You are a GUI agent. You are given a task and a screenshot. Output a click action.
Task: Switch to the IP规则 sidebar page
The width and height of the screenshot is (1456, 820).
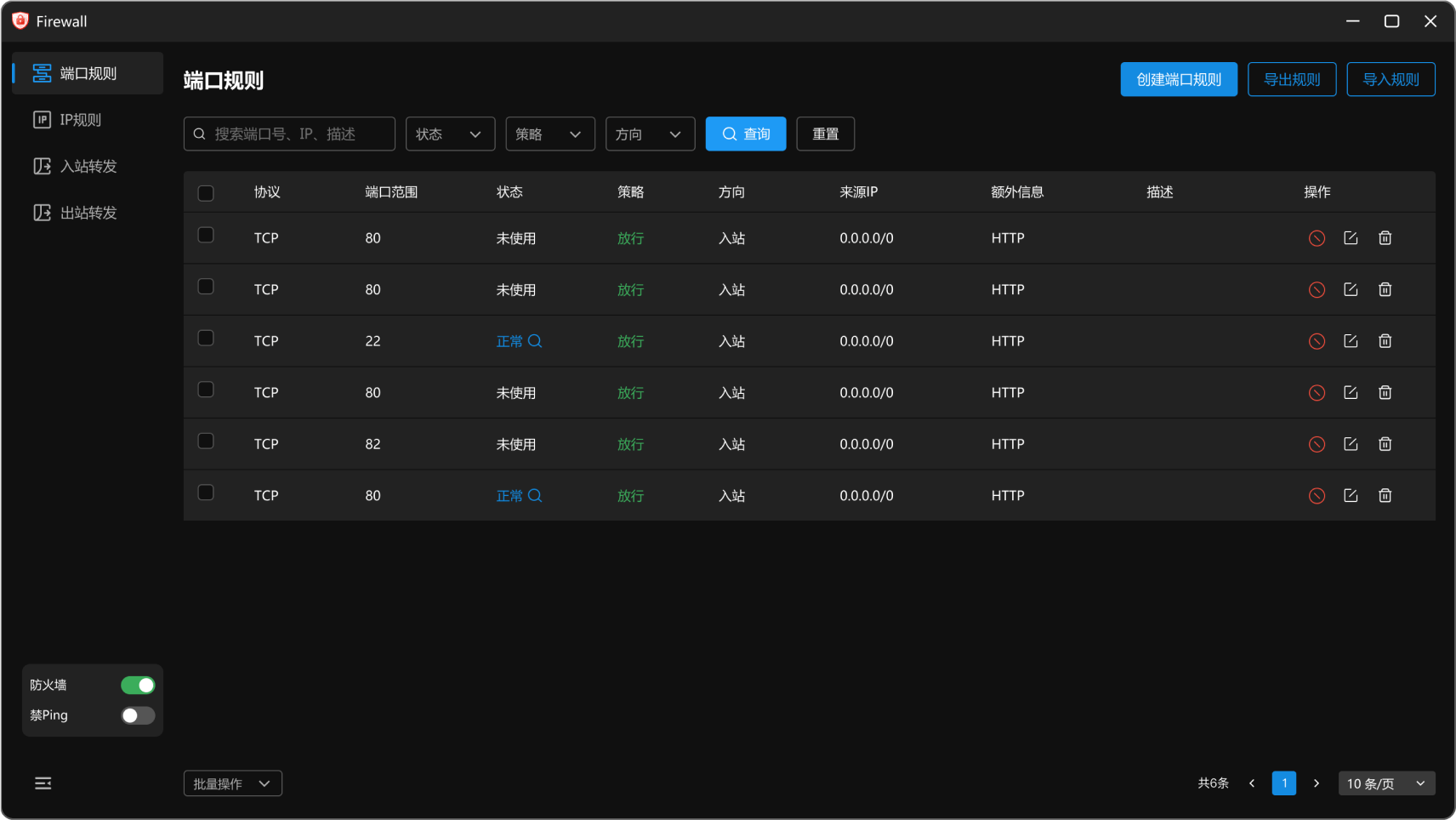tap(80, 120)
